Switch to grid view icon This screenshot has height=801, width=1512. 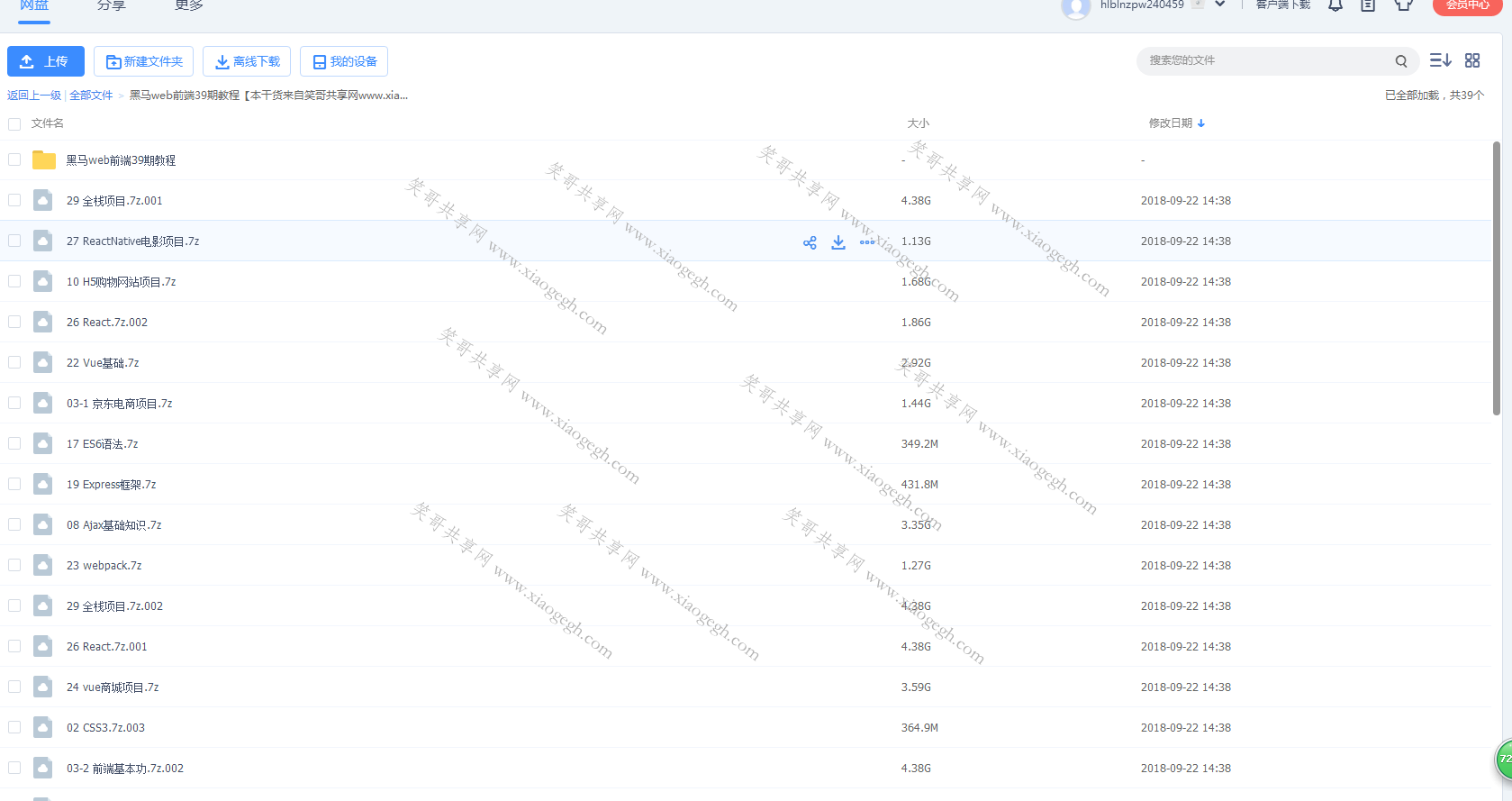coord(1472,60)
